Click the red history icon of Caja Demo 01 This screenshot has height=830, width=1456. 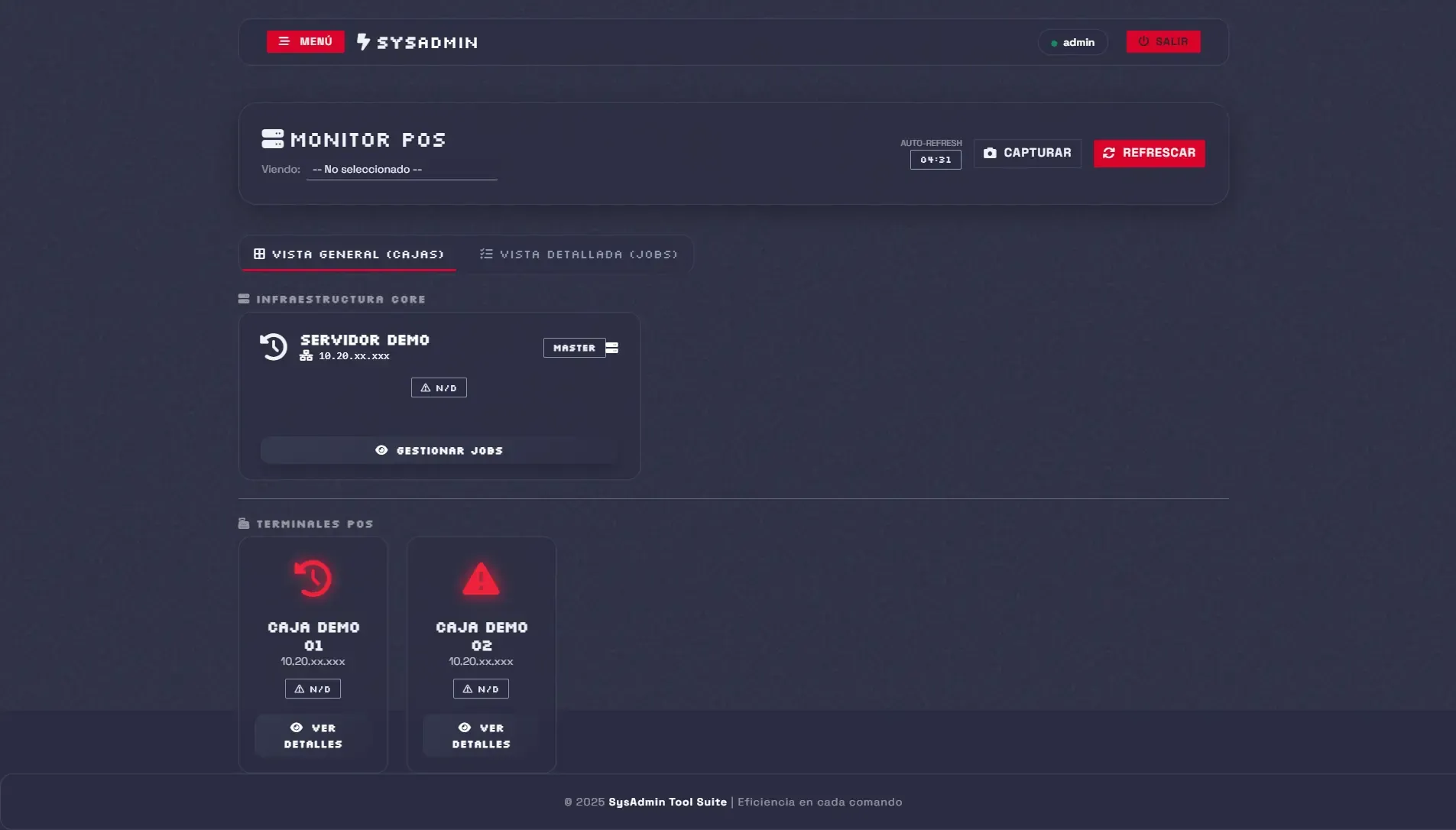tap(313, 579)
